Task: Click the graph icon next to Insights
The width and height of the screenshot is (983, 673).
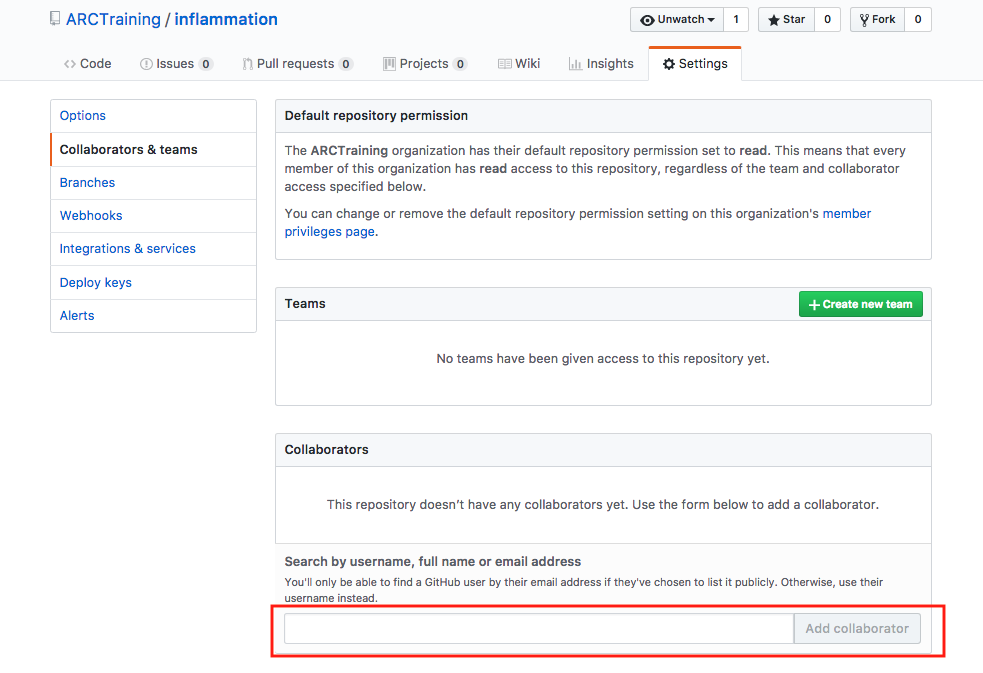Action: 576,63
